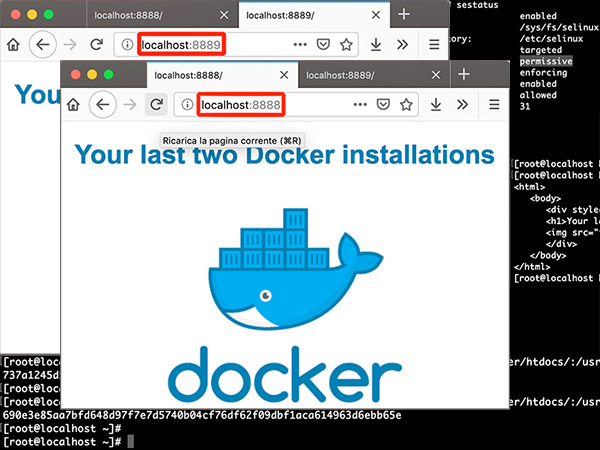Image resolution: width=600 pixels, height=450 pixels.
Task: Click the Home icon in the background browser window
Action: click(13, 45)
